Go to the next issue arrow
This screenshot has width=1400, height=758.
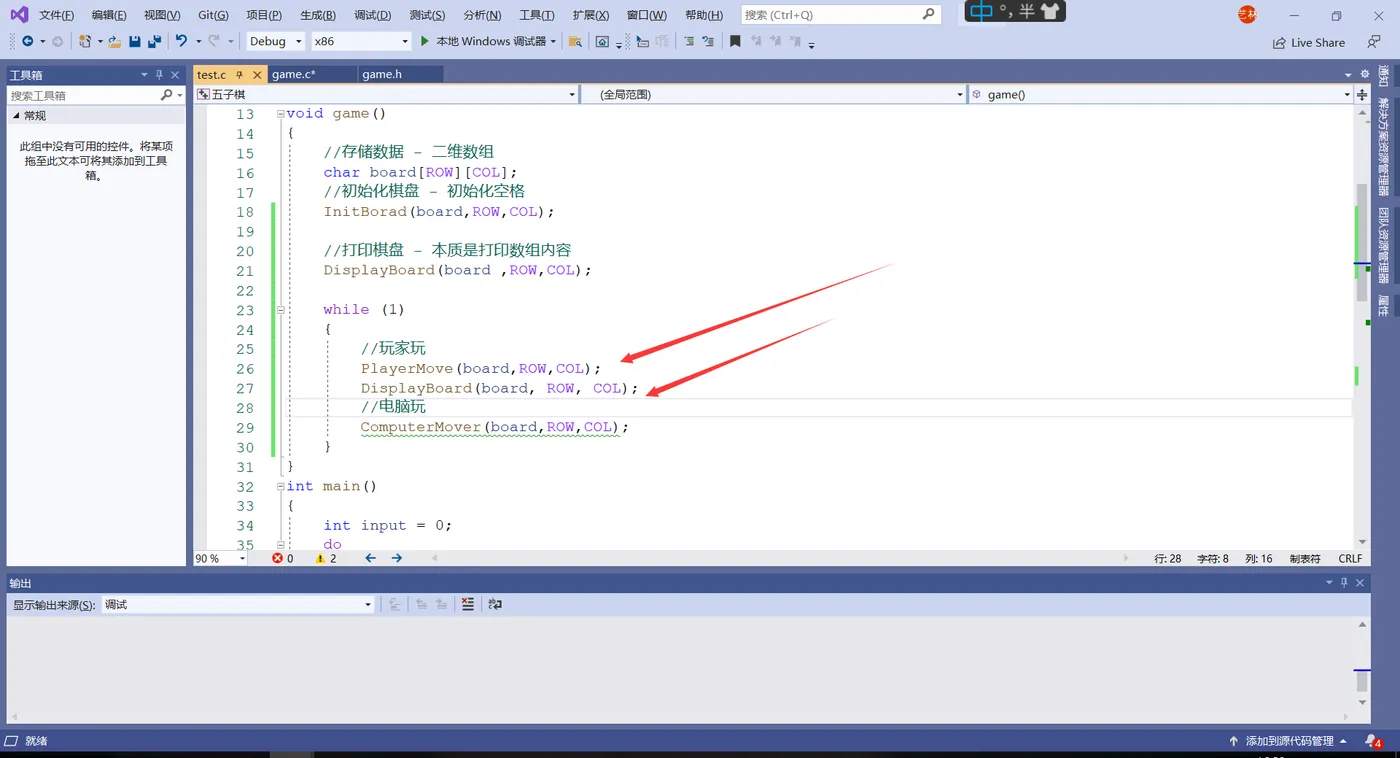[x=397, y=558]
